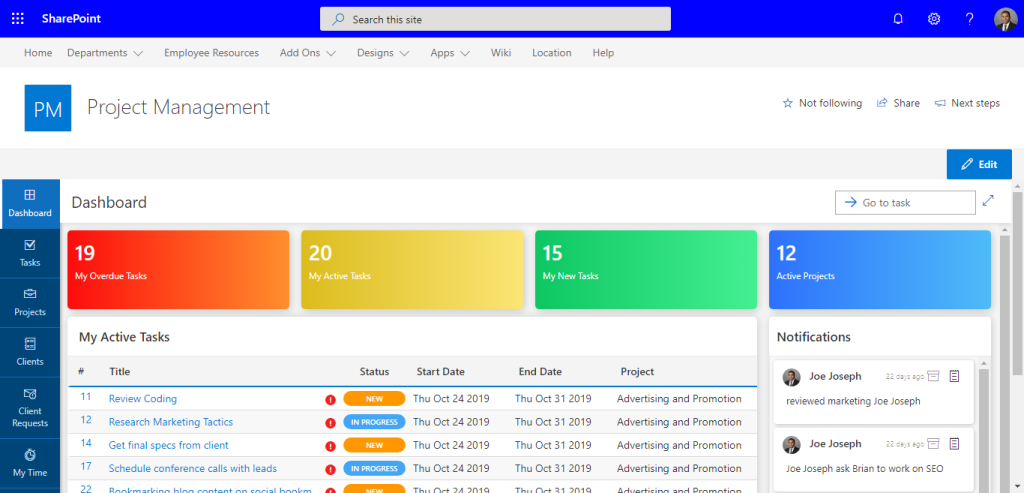Expand the Designs menu
This screenshot has width=1024, height=493.
(383, 53)
